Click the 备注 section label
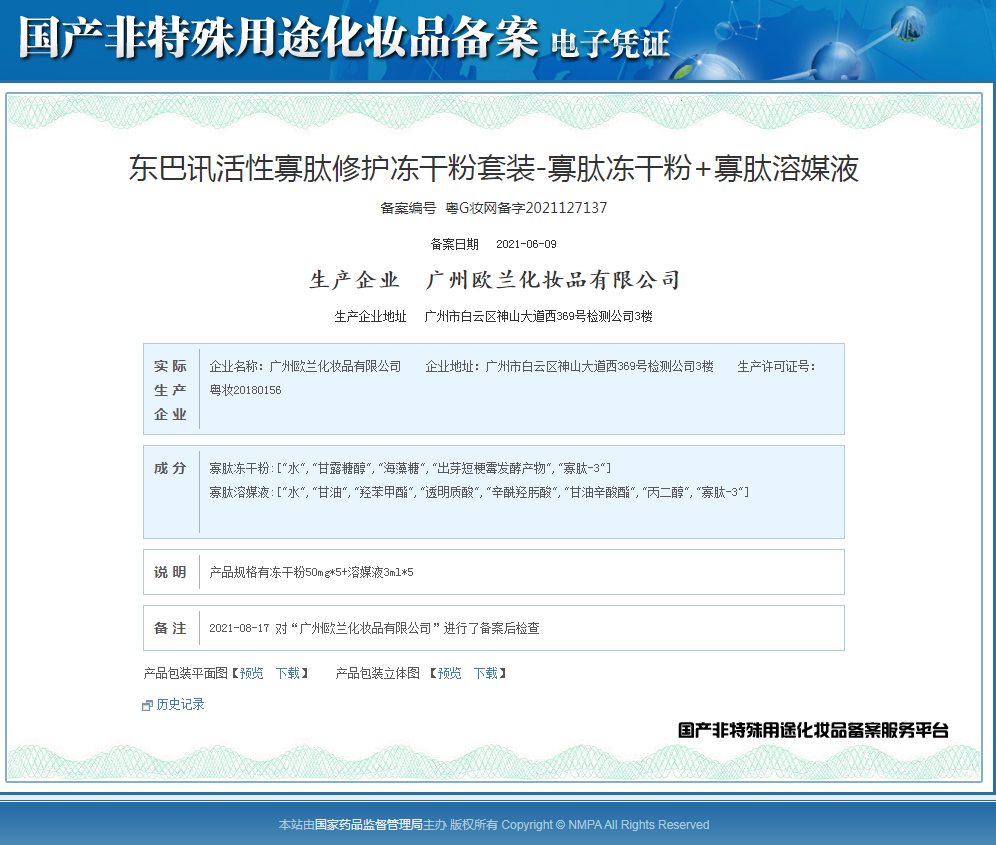 point(170,628)
